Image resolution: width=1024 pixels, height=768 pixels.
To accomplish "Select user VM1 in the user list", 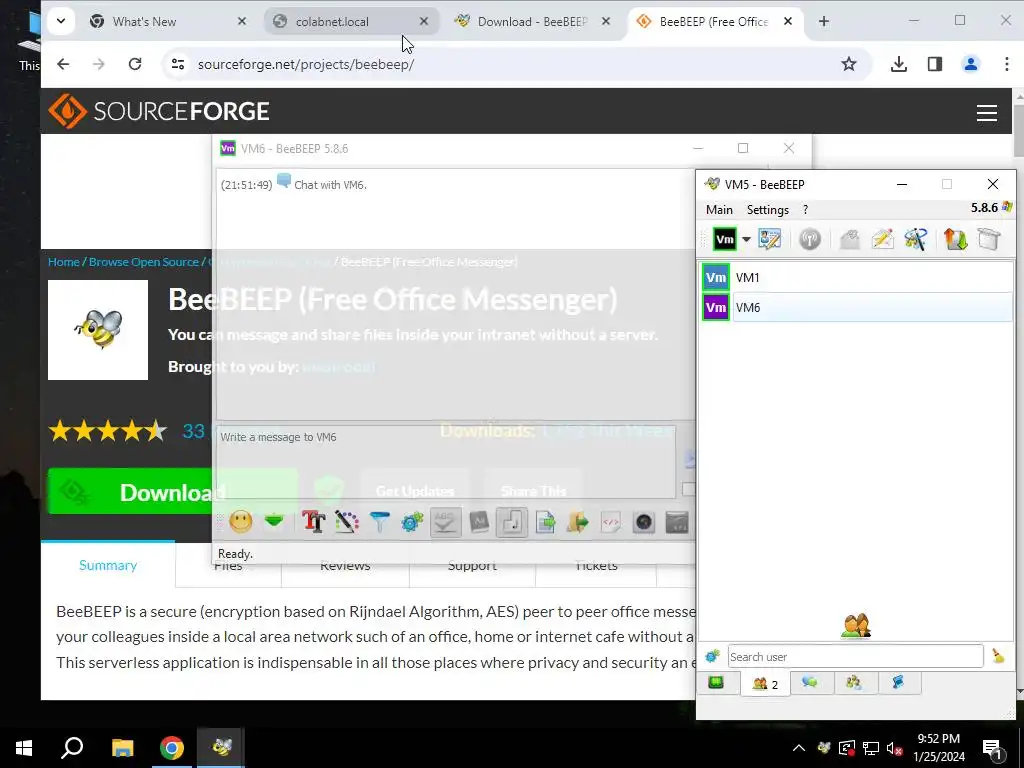I will click(x=857, y=278).
